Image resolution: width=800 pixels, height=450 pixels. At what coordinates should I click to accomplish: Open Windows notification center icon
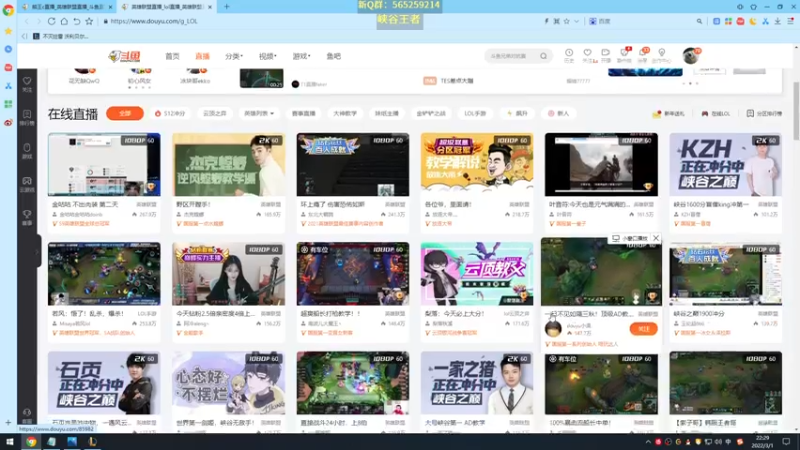pos(786,442)
